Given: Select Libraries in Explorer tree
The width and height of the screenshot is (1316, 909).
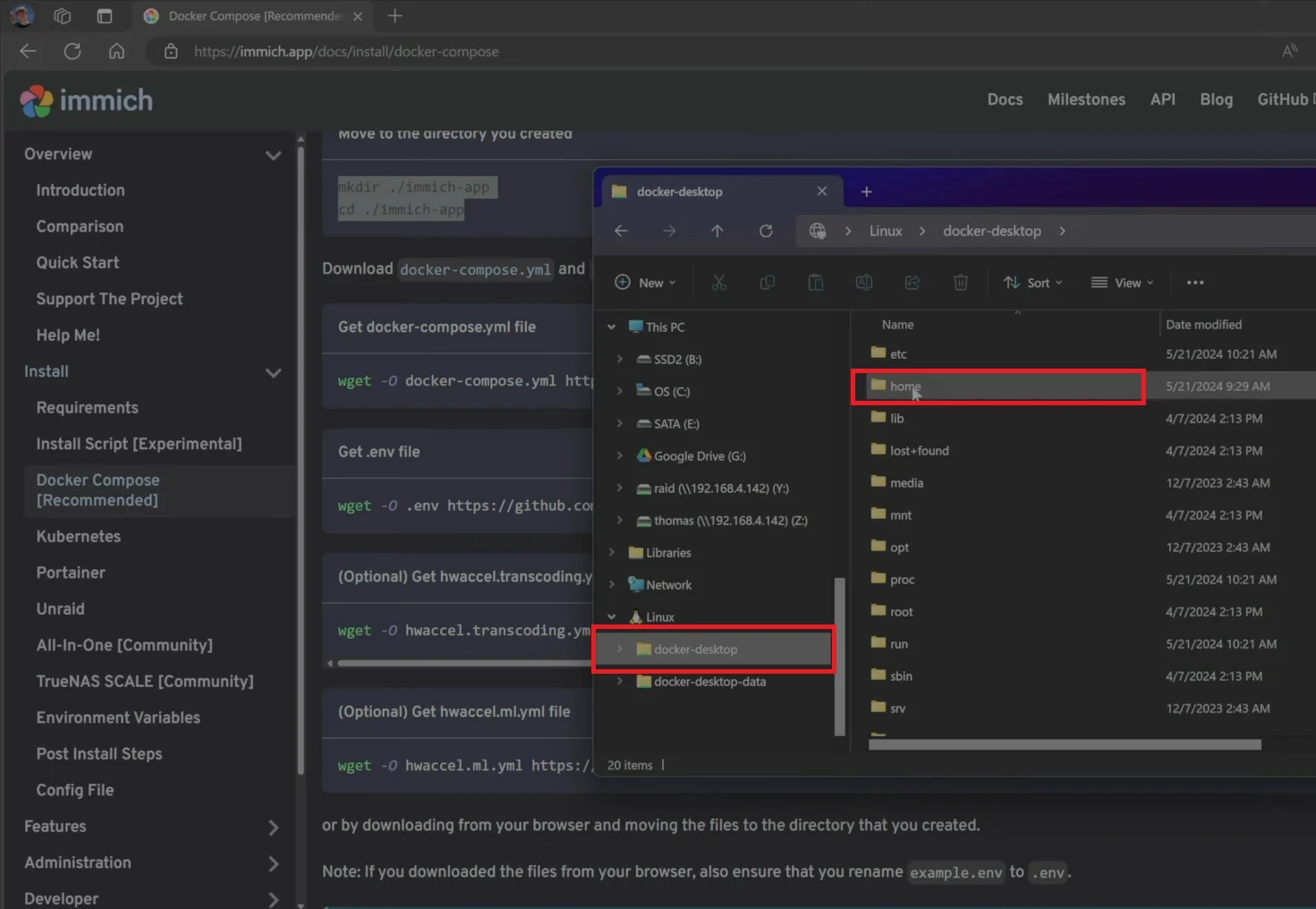Looking at the screenshot, I should coord(659,553).
